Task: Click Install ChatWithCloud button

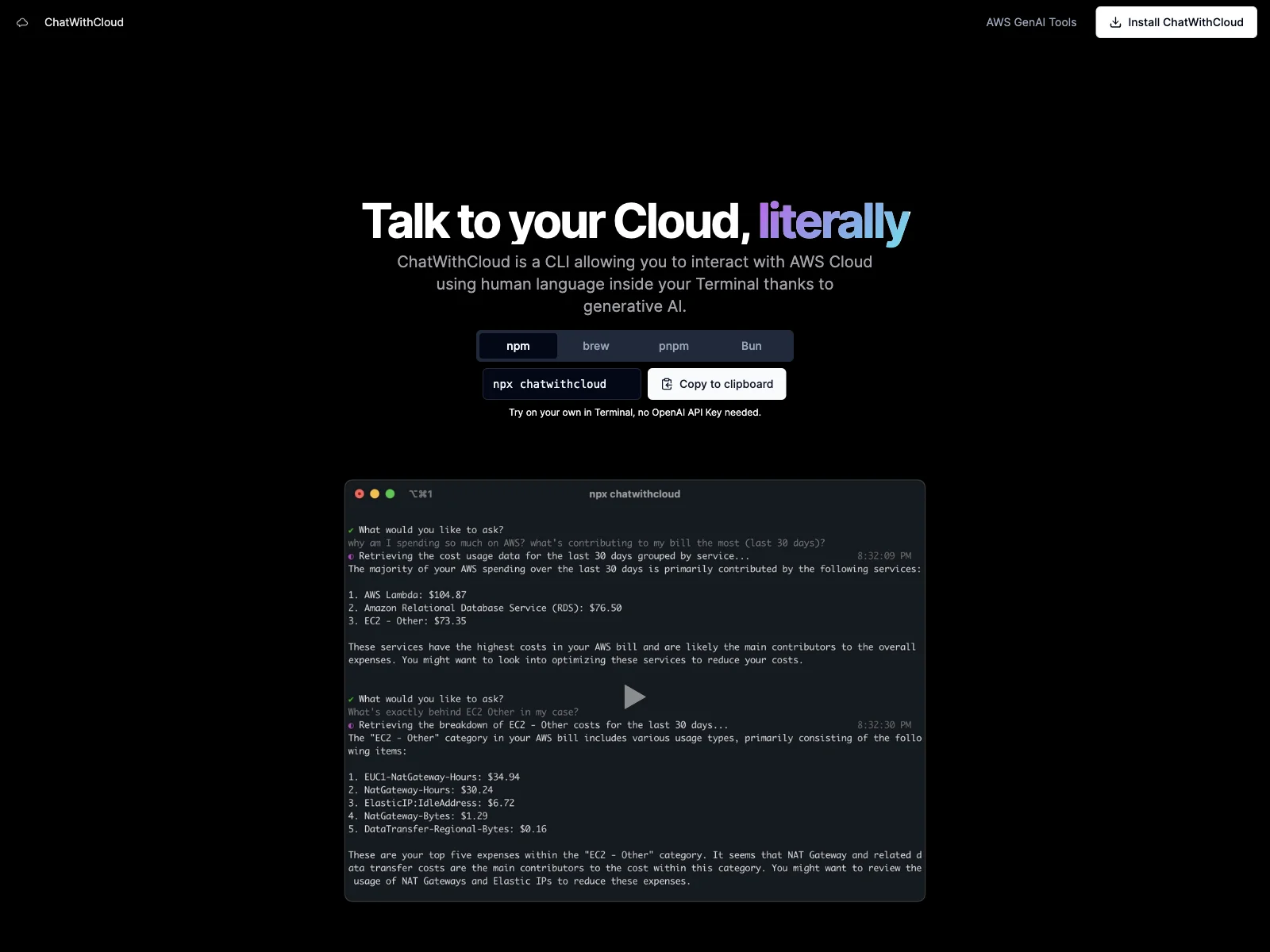Action: pos(1176,22)
